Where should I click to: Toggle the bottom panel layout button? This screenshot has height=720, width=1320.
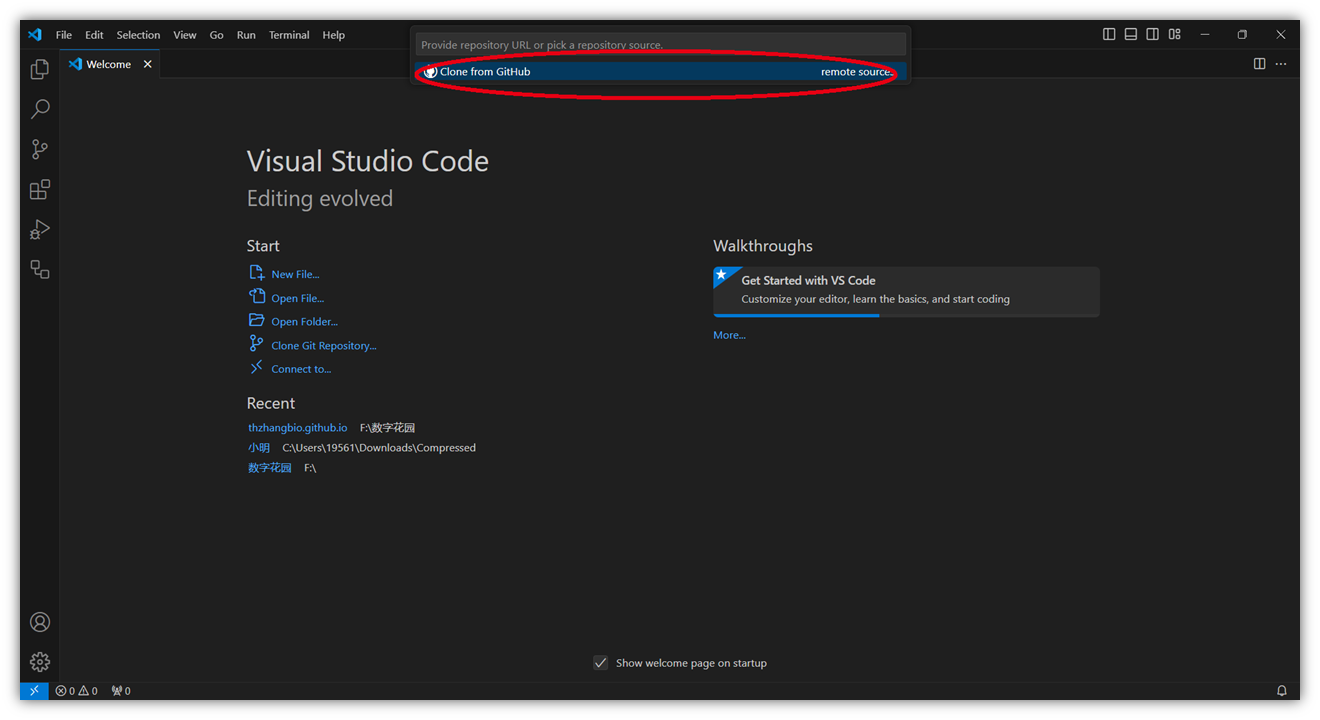click(1131, 34)
